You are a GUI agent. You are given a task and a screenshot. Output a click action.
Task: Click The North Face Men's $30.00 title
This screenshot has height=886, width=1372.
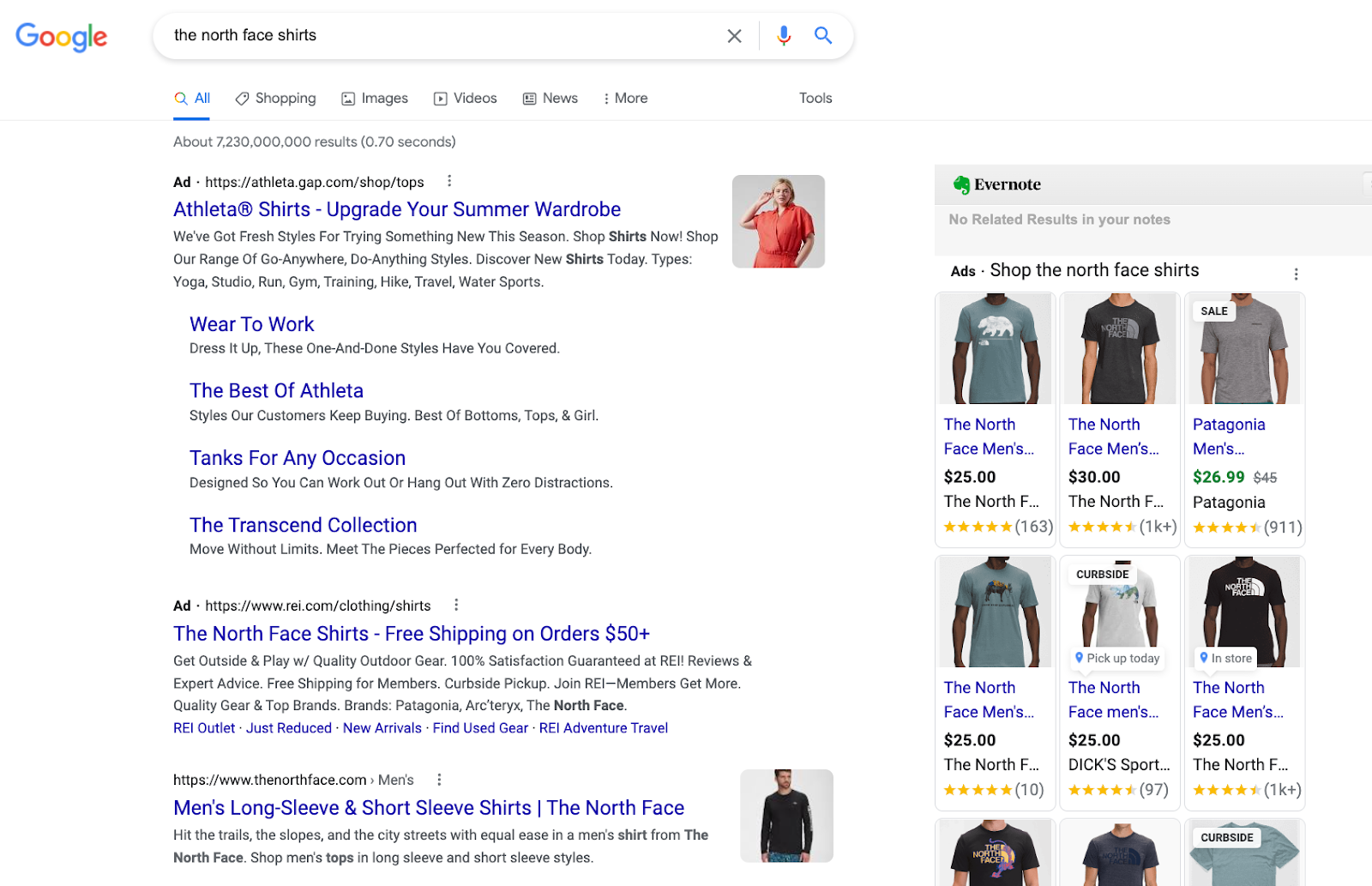[x=1114, y=437]
